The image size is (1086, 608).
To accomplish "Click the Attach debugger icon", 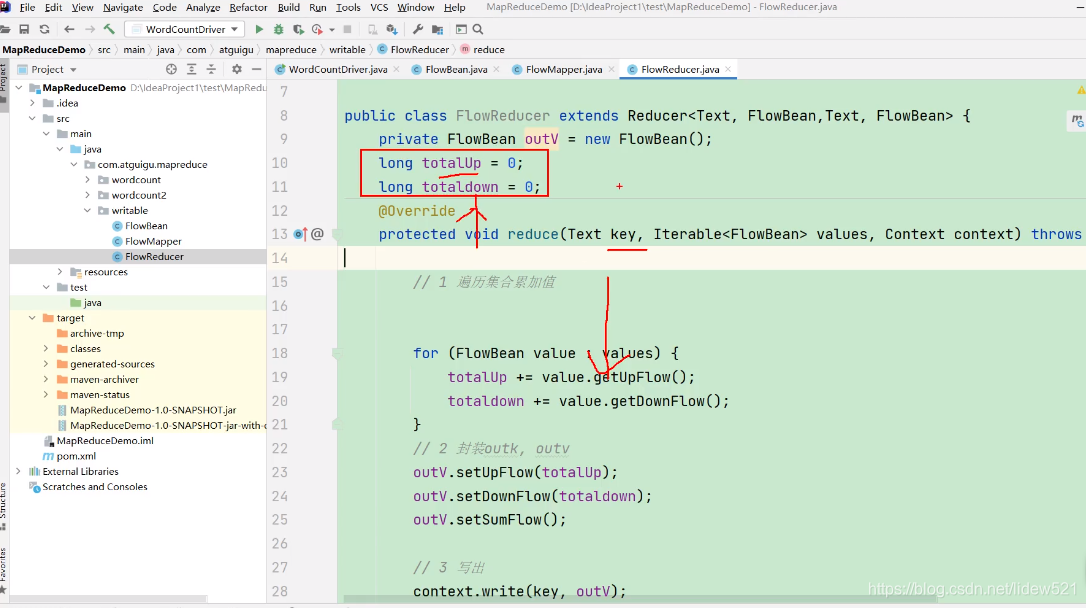I will click(x=373, y=29).
